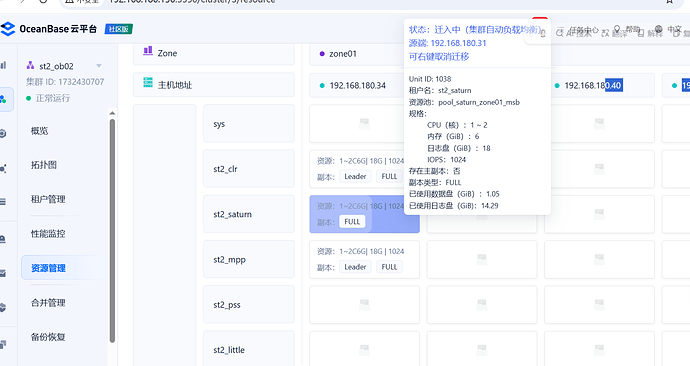The height and width of the screenshot is (366, 690).
Task: Open 性能监控 in the sidebar
Action: coord(48,234)
